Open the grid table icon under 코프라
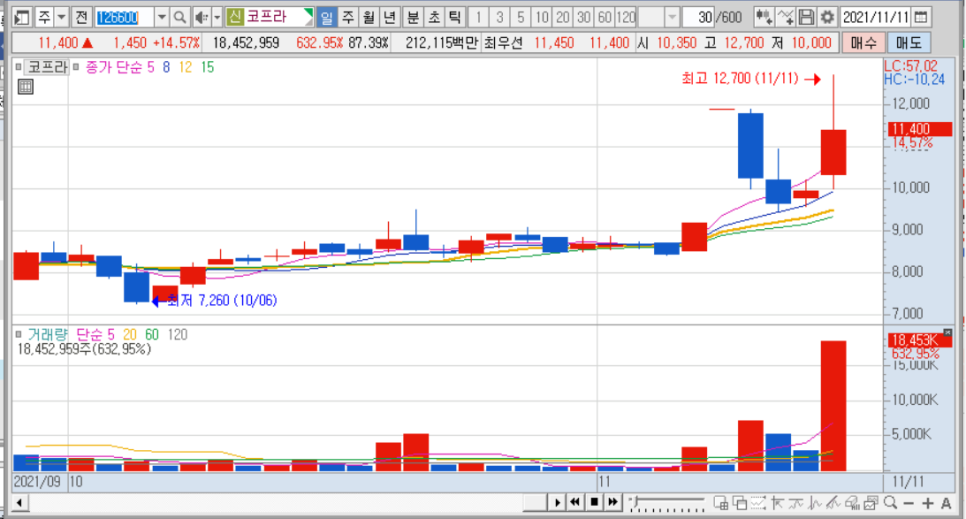This screenshot has height=519, width=966. pos(25,87)
